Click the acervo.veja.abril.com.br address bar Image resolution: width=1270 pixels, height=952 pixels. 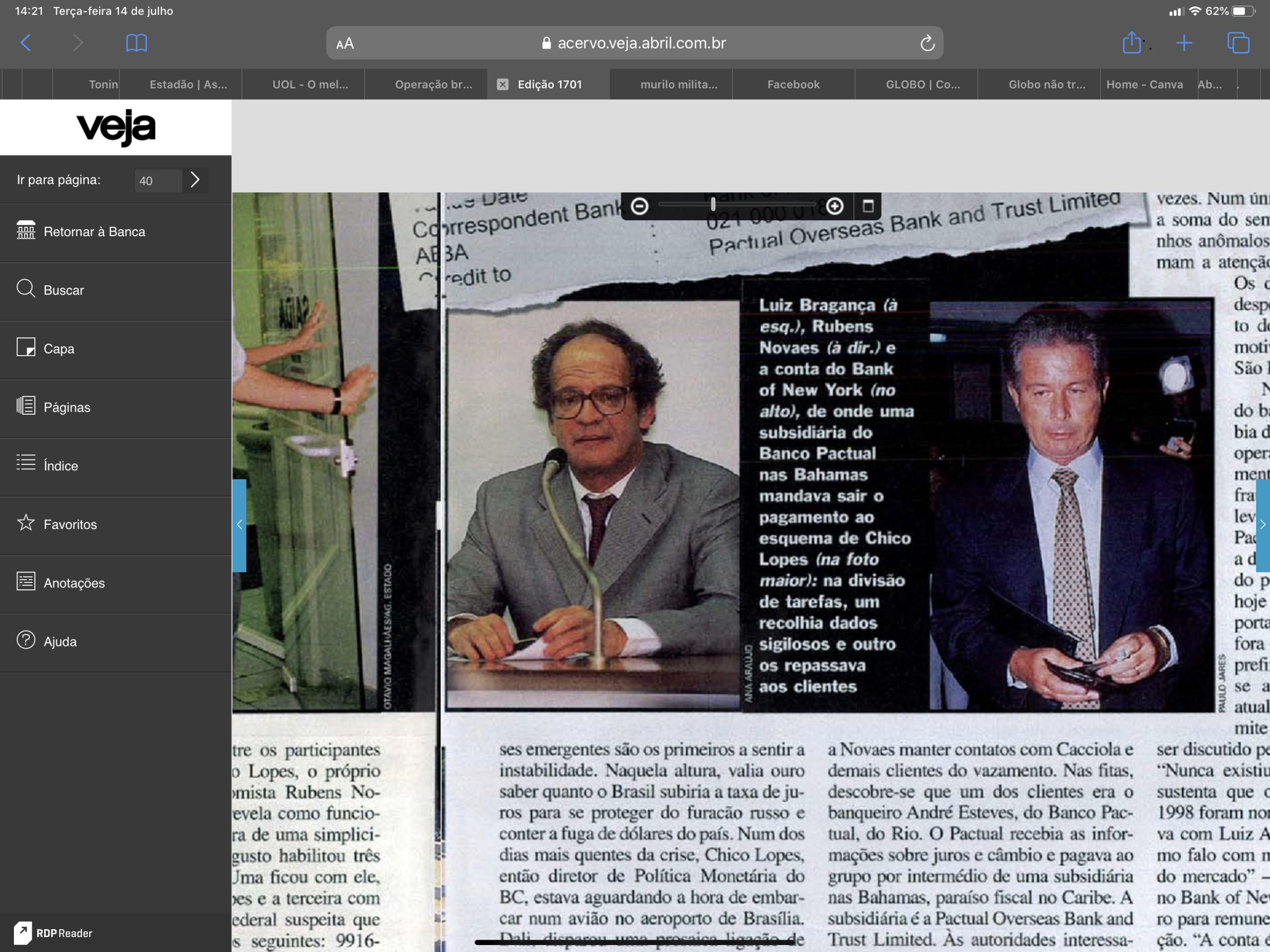coord(635,43)
